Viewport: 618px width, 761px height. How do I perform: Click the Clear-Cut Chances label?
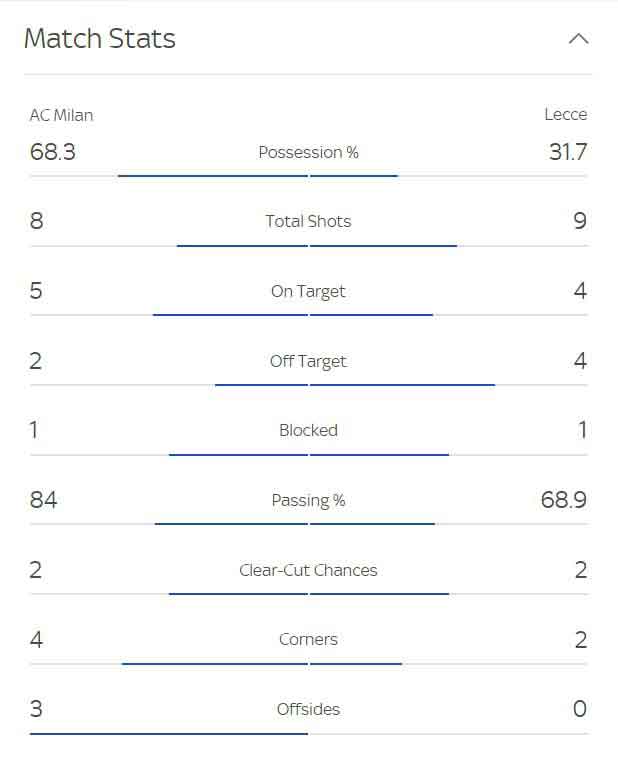point(308,570)
